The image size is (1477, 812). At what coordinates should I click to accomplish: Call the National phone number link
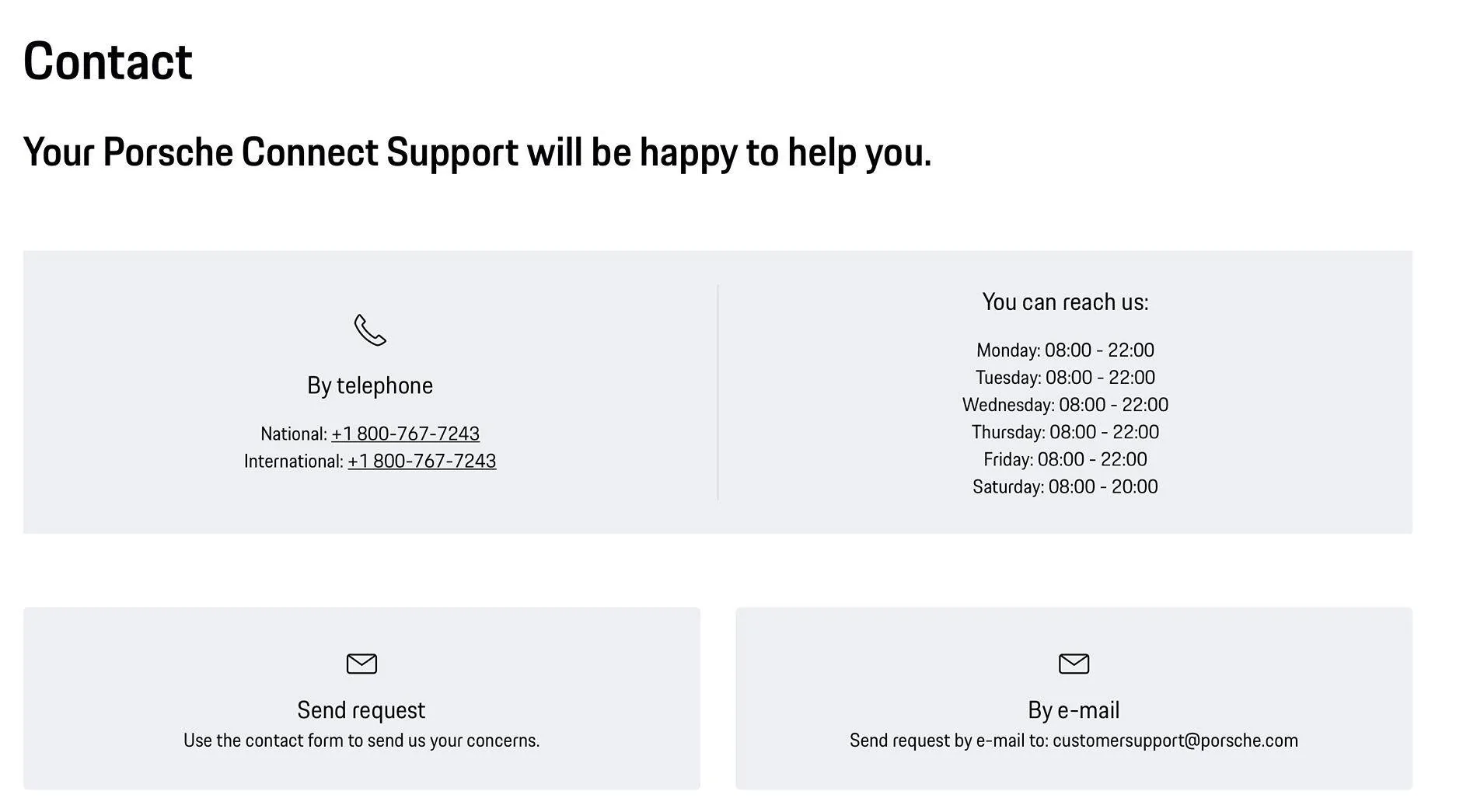click(405, 434)
